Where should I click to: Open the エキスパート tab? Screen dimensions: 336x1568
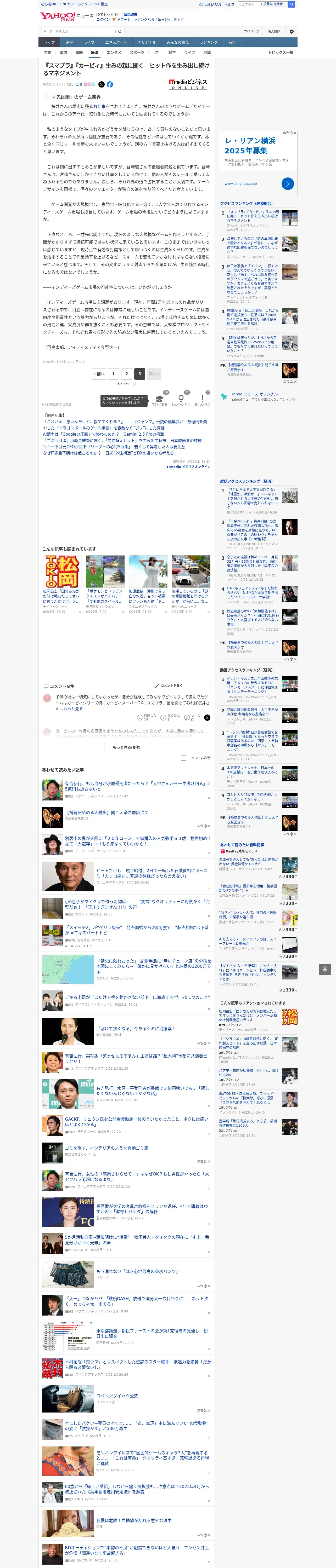pyautogui.click(x=116, y=43)
